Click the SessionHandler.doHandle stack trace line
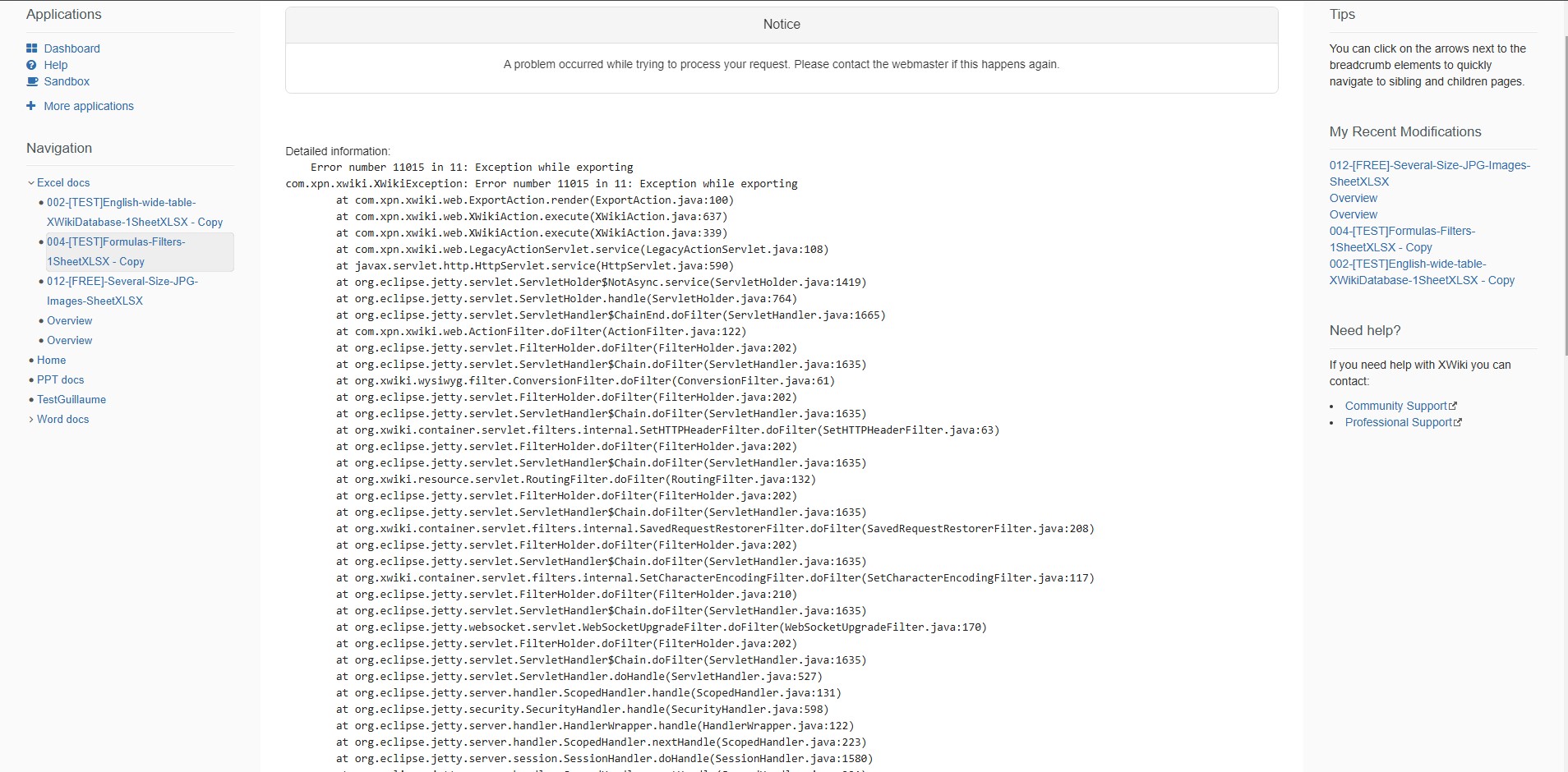This screenshot has height=772, width=1568. click(605, 759)
